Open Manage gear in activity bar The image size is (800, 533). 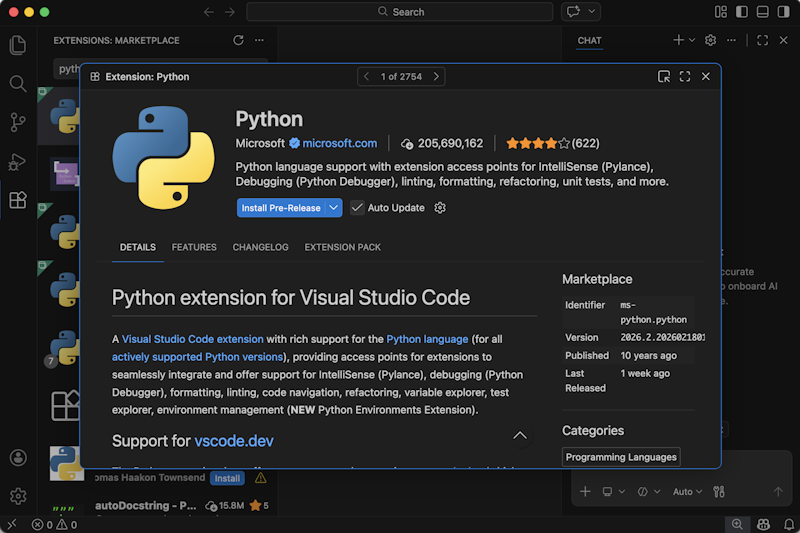point(18,496)
